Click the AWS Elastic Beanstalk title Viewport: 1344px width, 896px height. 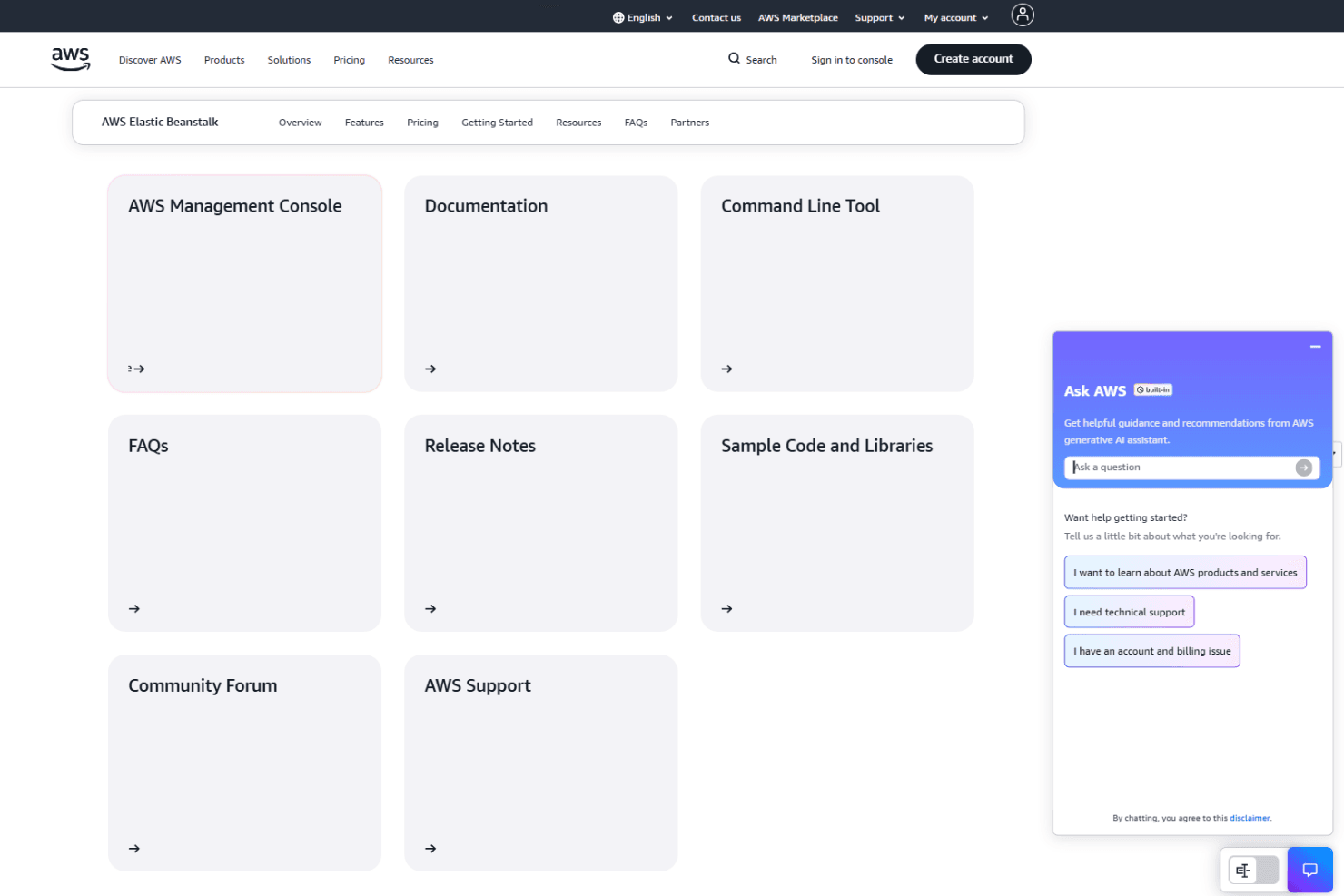click(160, 122)
